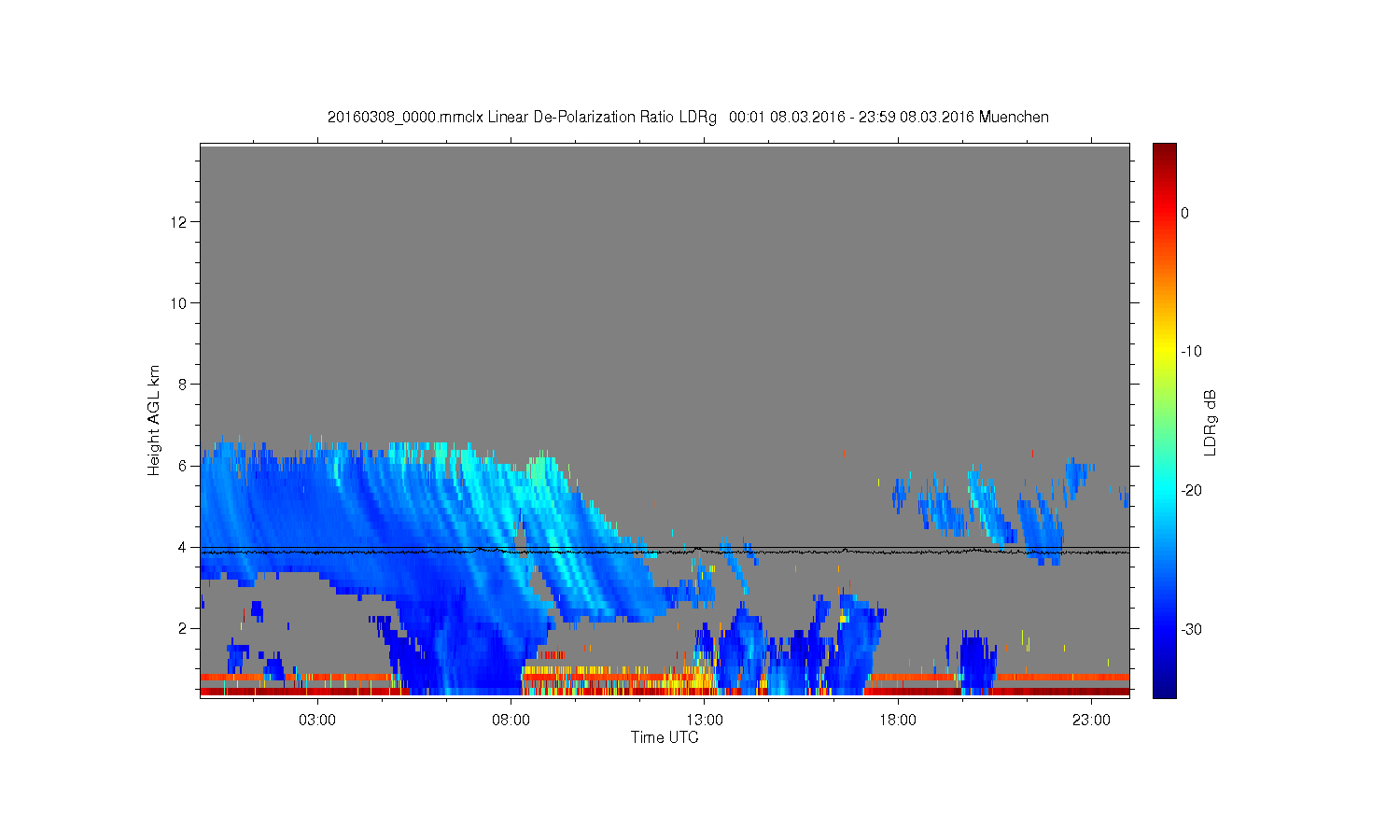Viewport: 1400px width, 840px height.
Task: Click the dark red top of the colorbar
Action: tap(1165, 151)
